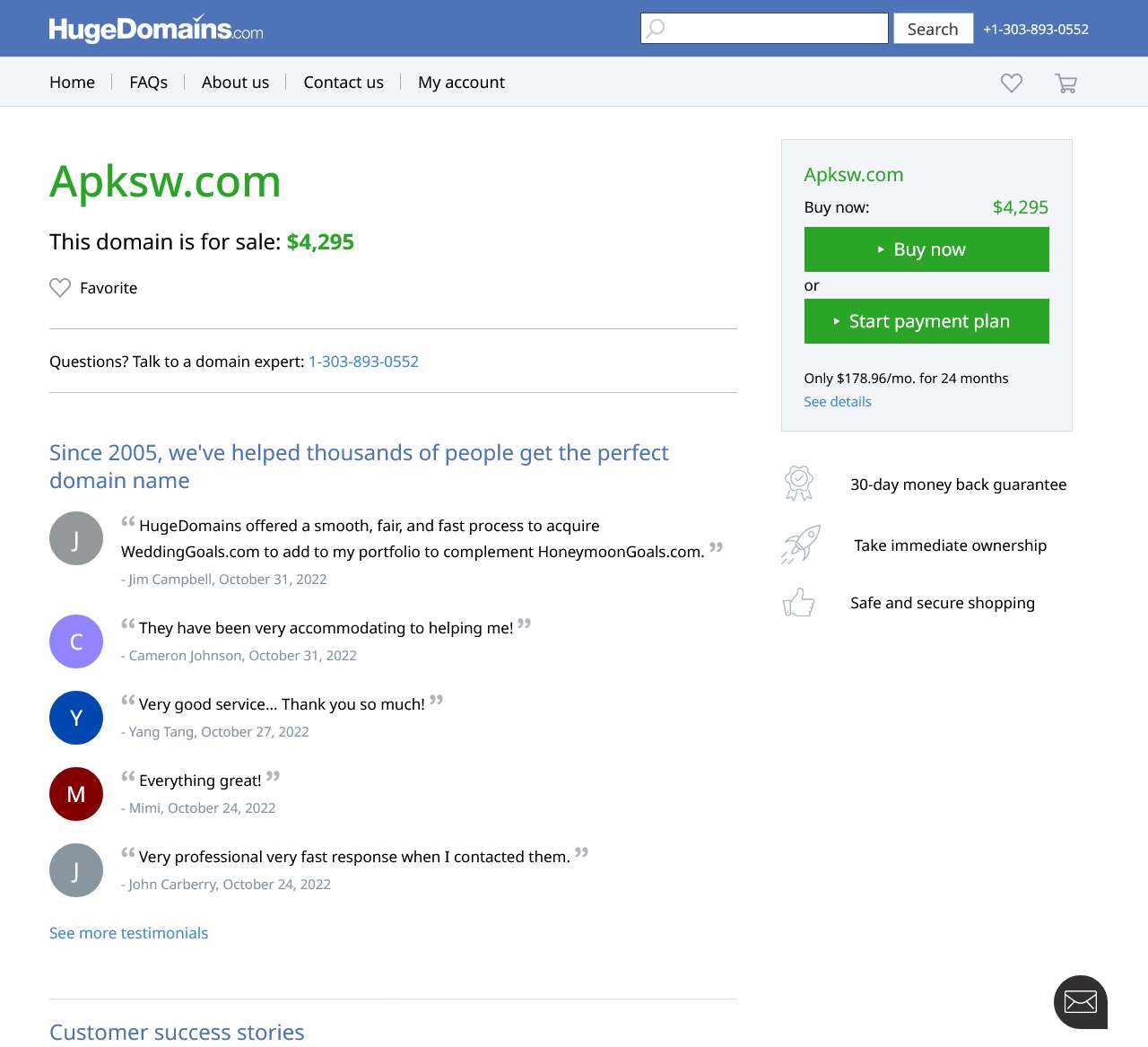Click the money back guarantee badge icon
This screenshot has width=1148, height=1047.
[799, 484]
